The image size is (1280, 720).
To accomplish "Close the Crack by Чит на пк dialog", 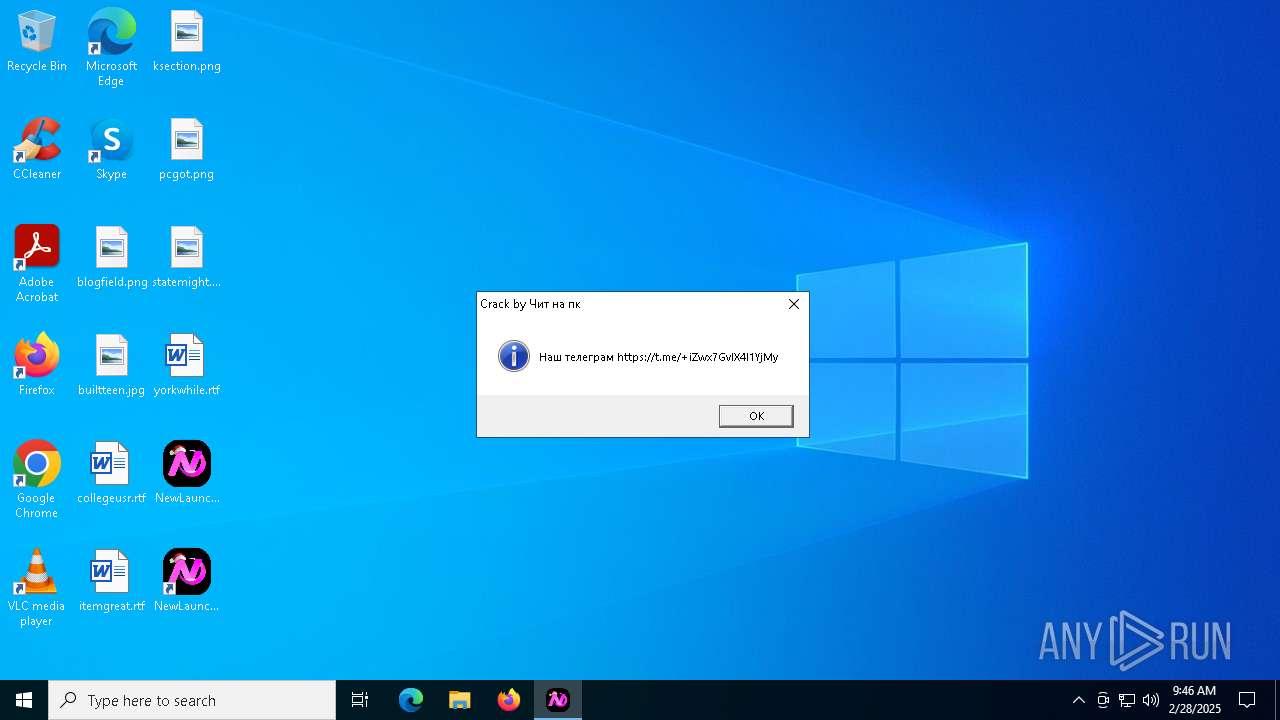I will (794, 304).
